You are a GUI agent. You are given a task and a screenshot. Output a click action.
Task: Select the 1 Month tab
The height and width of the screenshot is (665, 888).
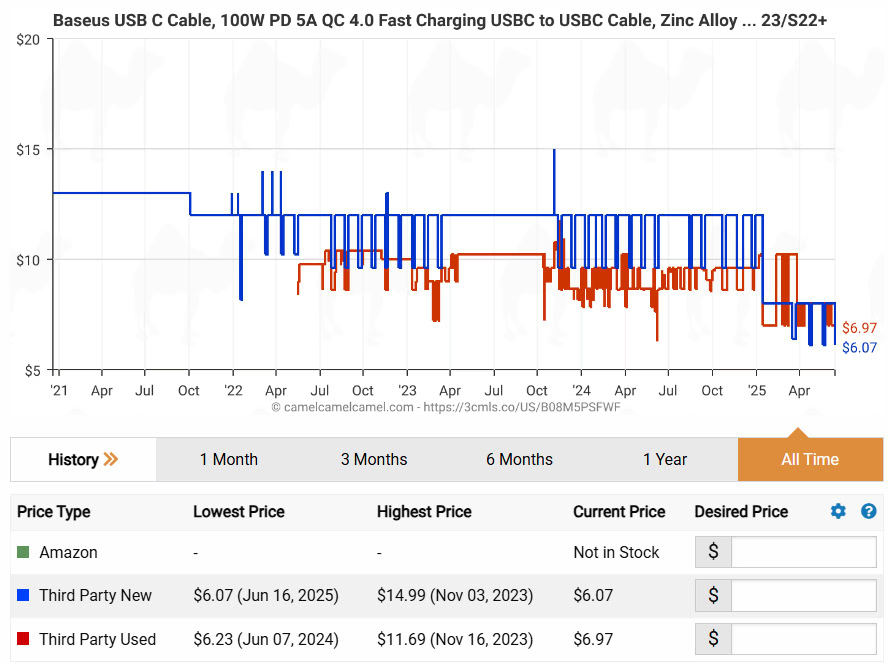click(228, 460)
